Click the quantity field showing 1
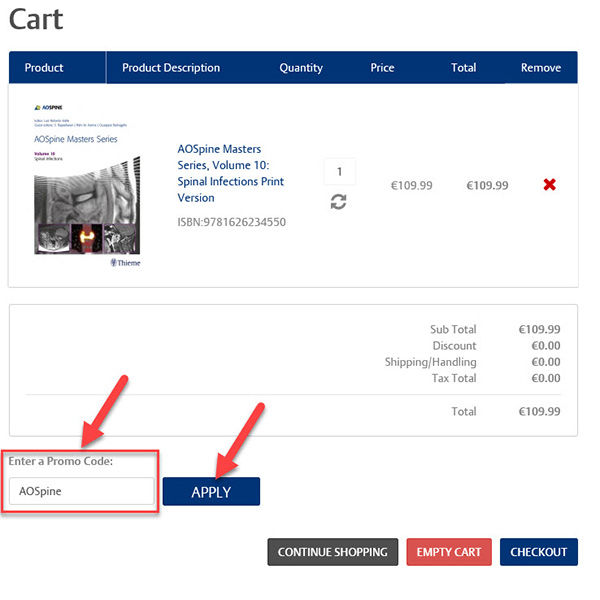This screenshot has height=600, width=600. point(339,172)
